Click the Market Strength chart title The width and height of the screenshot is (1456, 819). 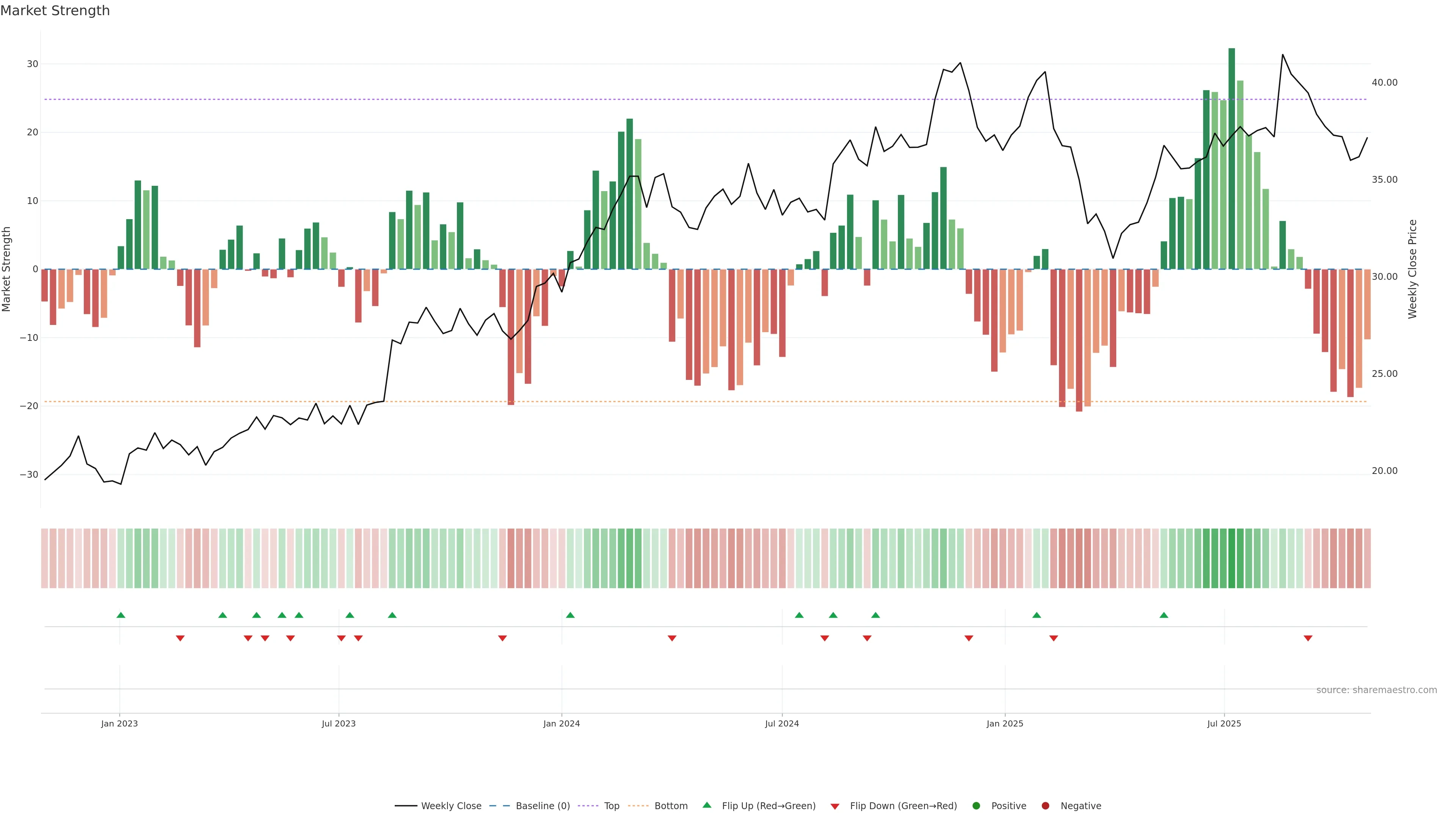[55, 11]
